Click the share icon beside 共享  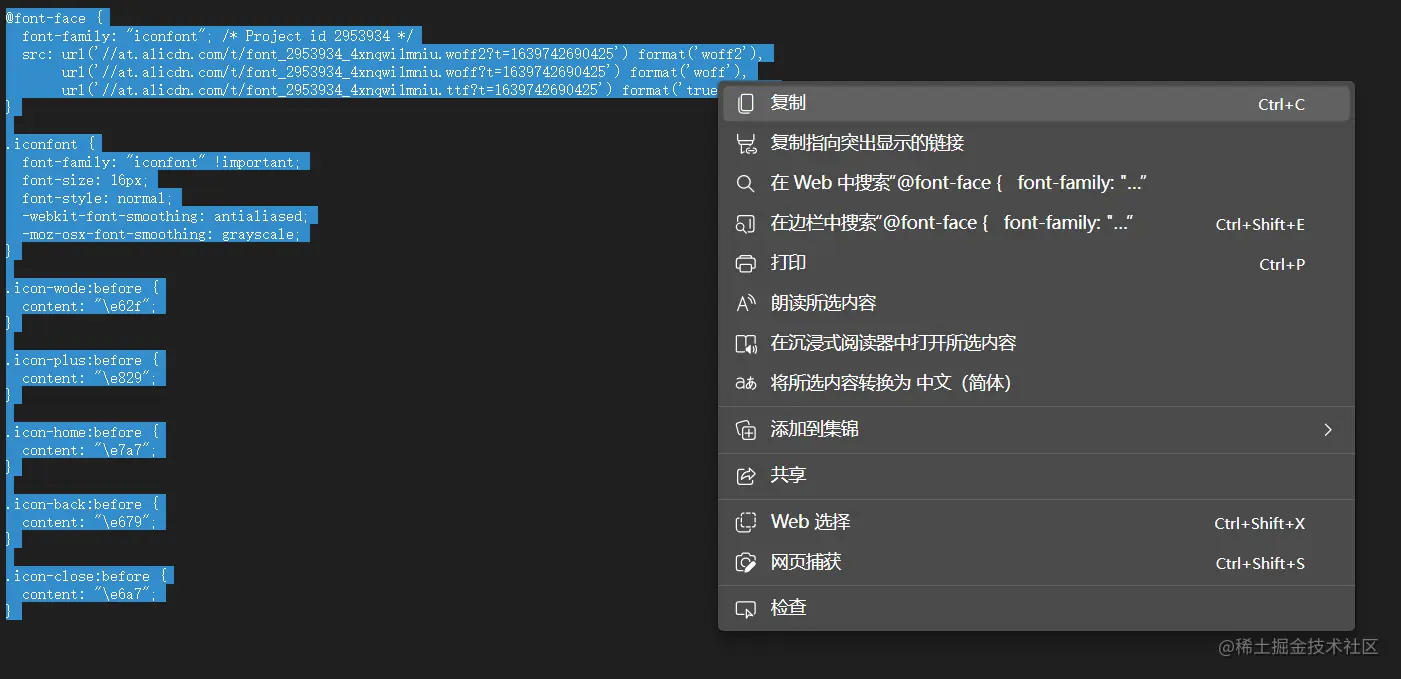tap(746, 476)
